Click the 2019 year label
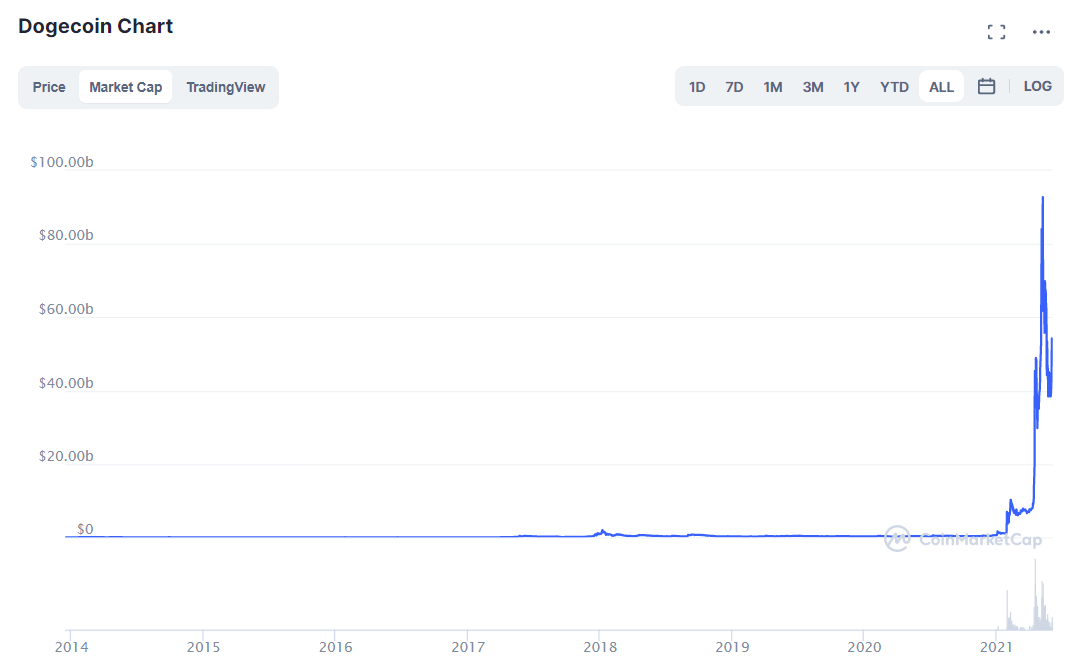 [732, 647]
